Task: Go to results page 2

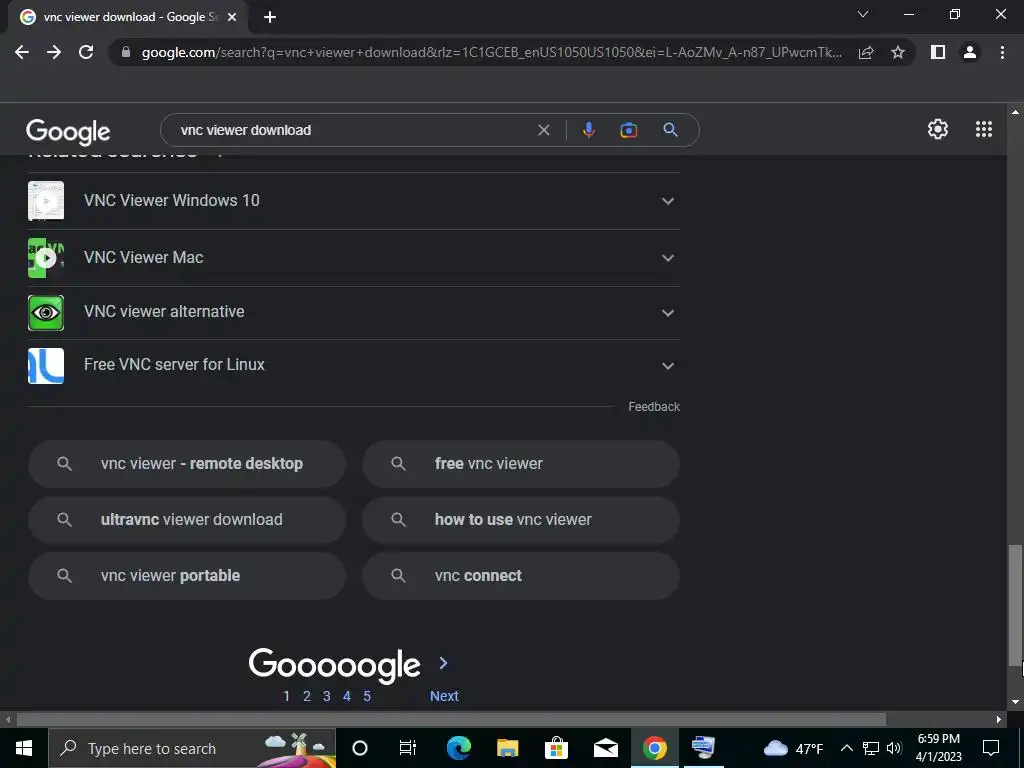Action: click(x=307, y=696)
